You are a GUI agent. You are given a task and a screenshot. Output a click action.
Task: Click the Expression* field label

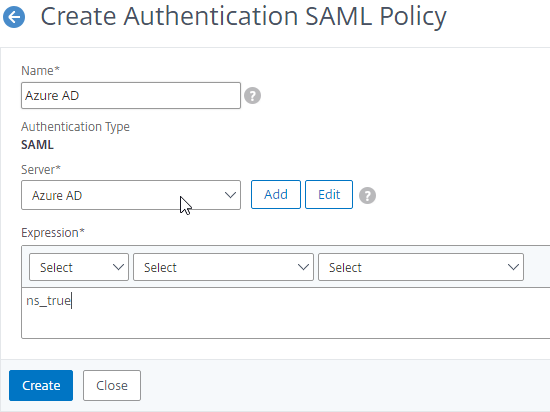pos(53,233)
